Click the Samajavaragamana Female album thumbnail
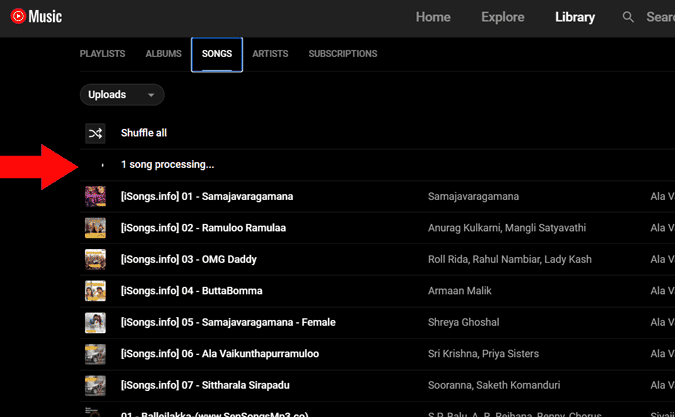 click(x=95, y=322)
